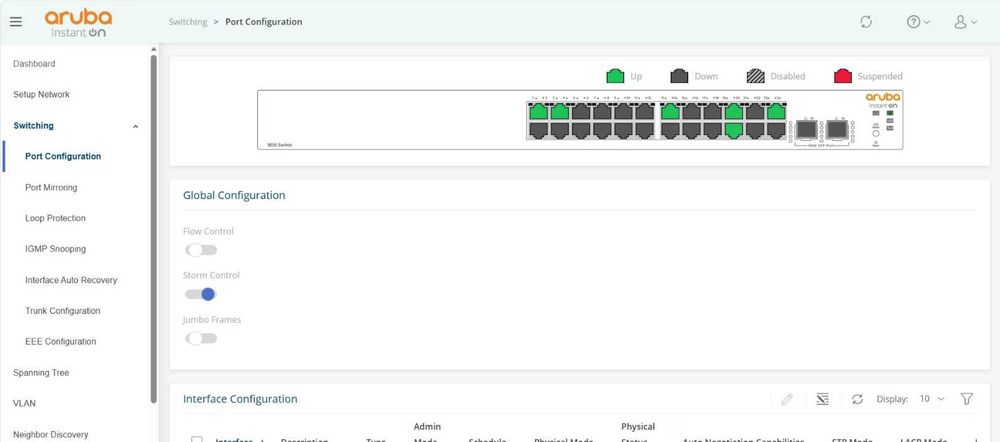This screenshot has height=442, width=1000.
Task: Select green port 3 on the switch diagram
Action: coord(560,112)
